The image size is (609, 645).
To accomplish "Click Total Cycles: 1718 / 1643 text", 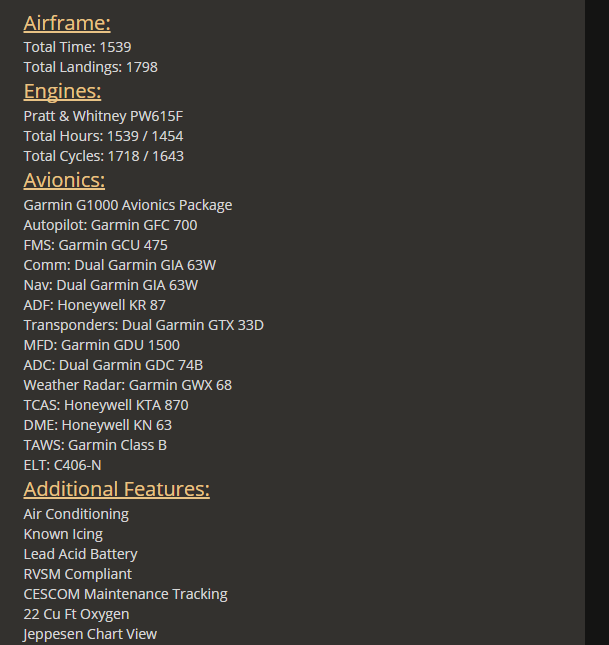I will click(104, 156).
